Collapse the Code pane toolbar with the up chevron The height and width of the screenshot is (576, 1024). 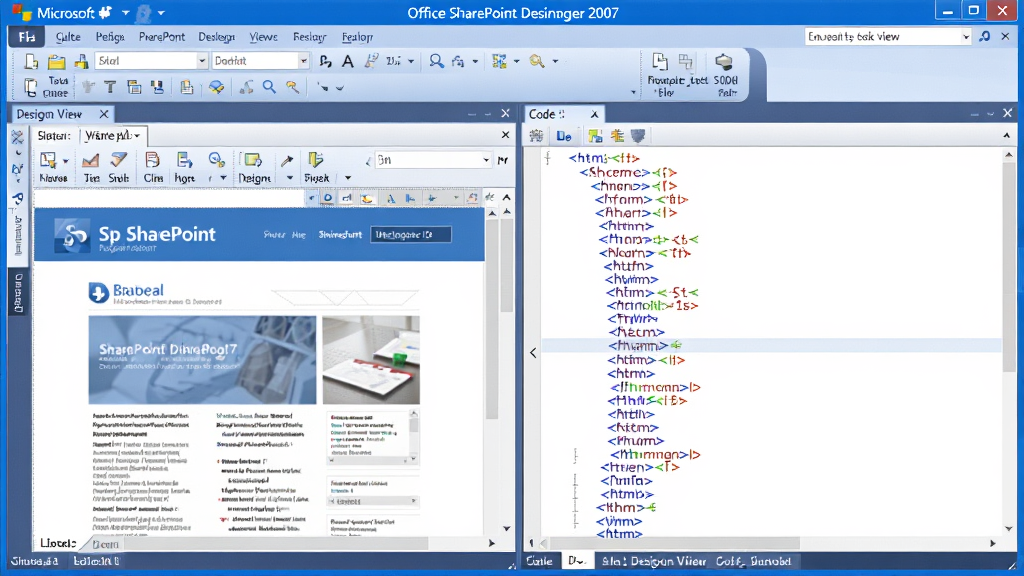(1006, 136)
